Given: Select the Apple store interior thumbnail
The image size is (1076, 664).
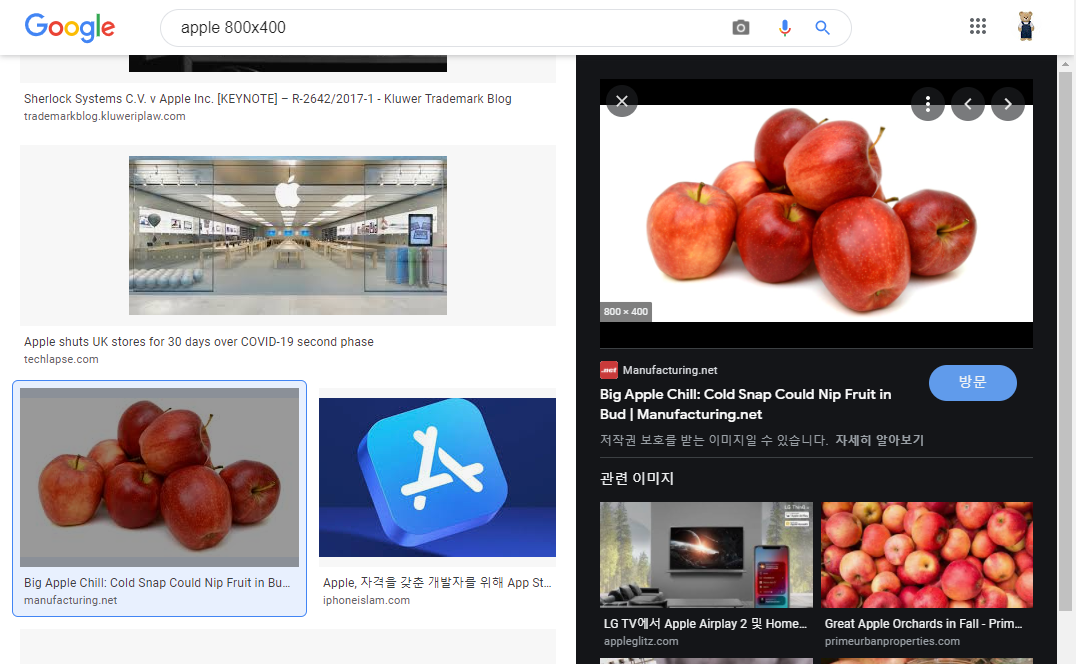Looking at the screenshot, I should (288, 235).
